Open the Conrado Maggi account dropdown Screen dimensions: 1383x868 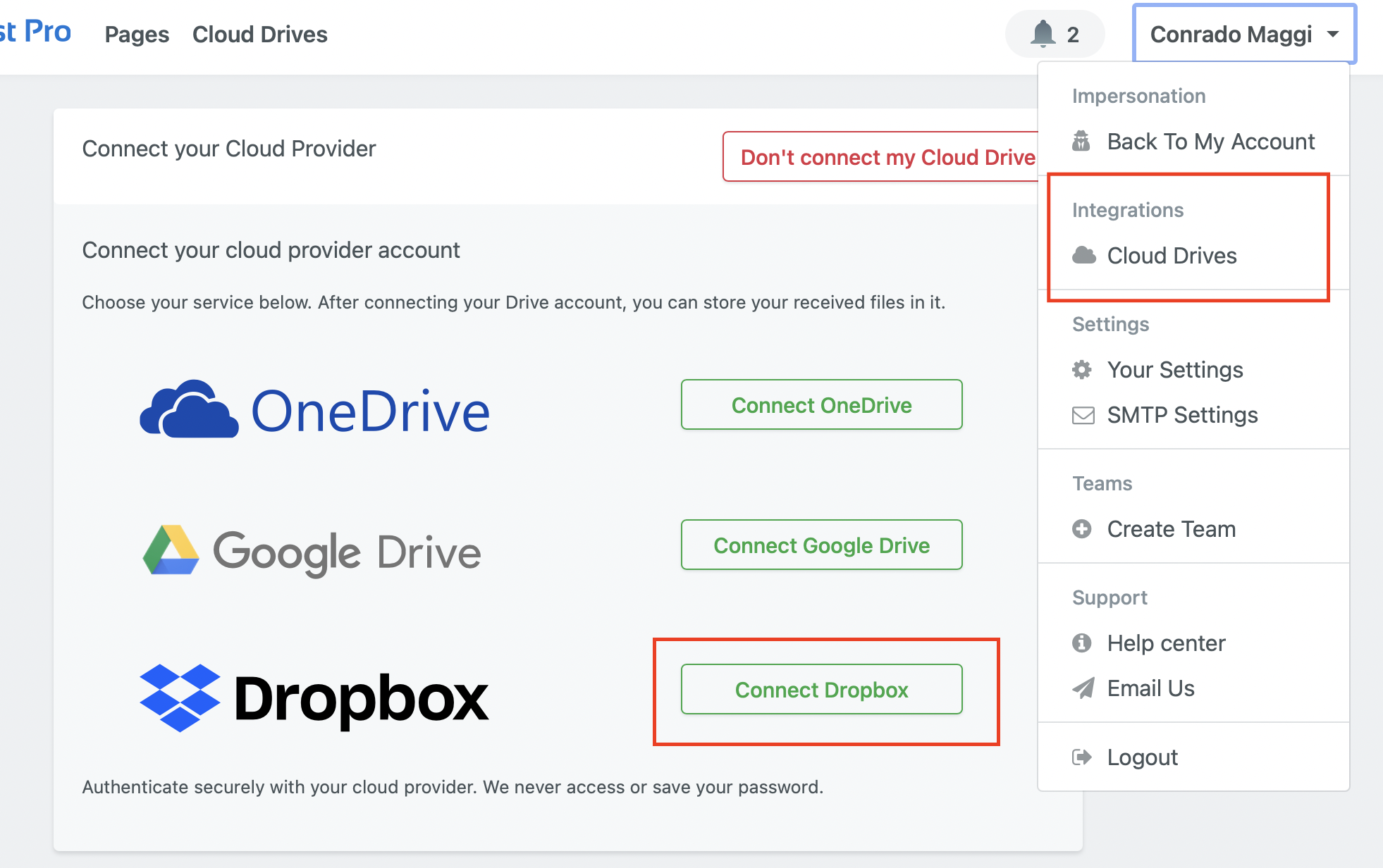click(1242, 33)
